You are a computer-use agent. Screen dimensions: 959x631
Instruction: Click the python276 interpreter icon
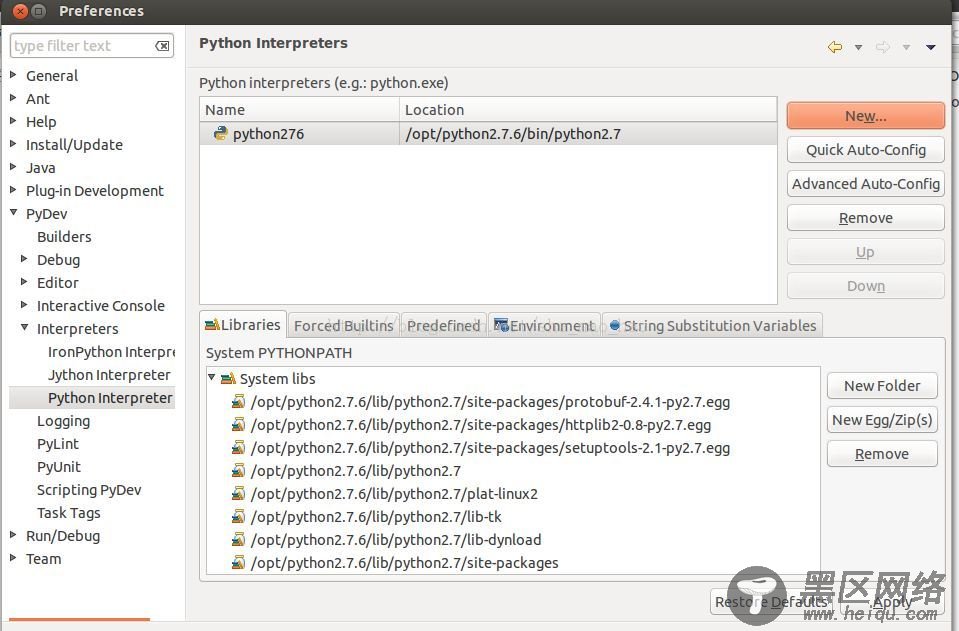point(220,133)
